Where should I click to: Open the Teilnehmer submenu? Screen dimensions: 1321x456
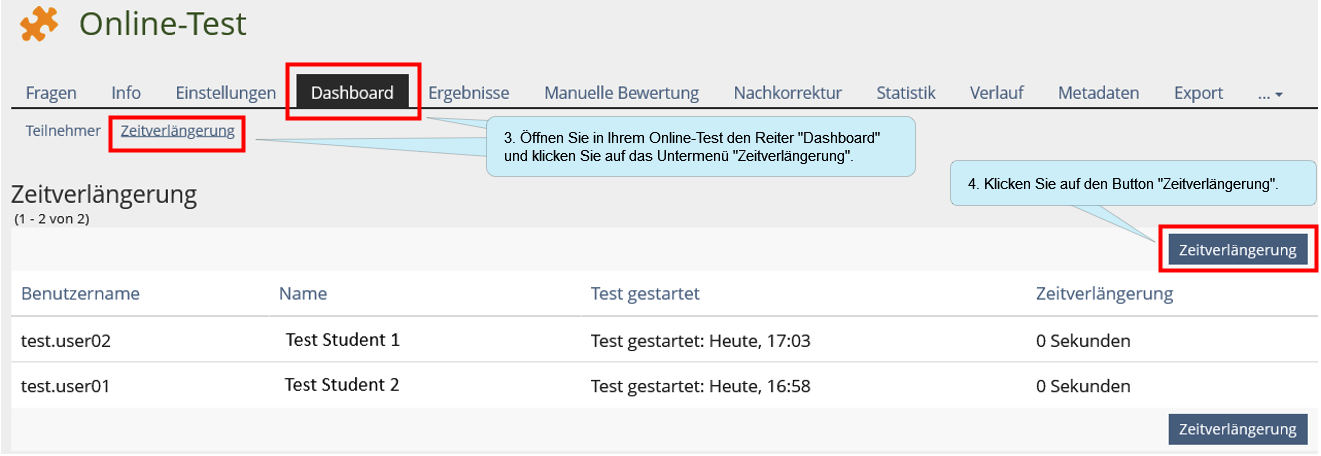pos(63,130)
